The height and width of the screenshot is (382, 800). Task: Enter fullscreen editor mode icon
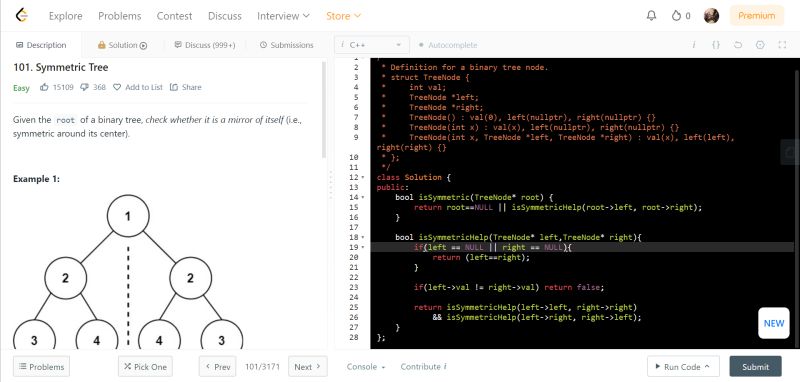pyautogui.click(x=782, y=45)
